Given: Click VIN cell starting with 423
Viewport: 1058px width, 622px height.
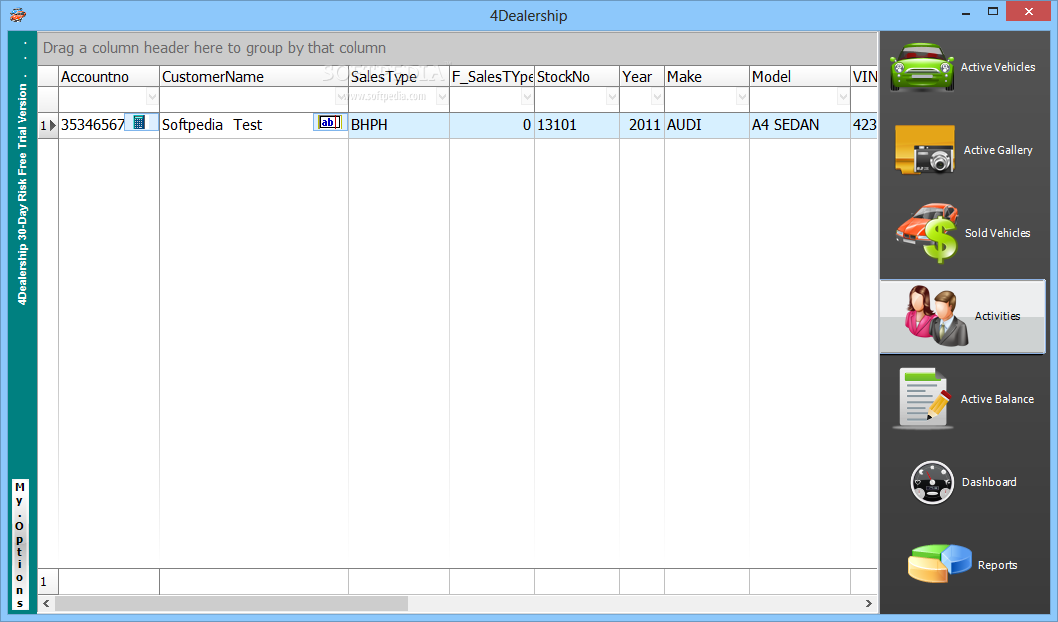Looking at the screenshot, I should pos(864,125).
